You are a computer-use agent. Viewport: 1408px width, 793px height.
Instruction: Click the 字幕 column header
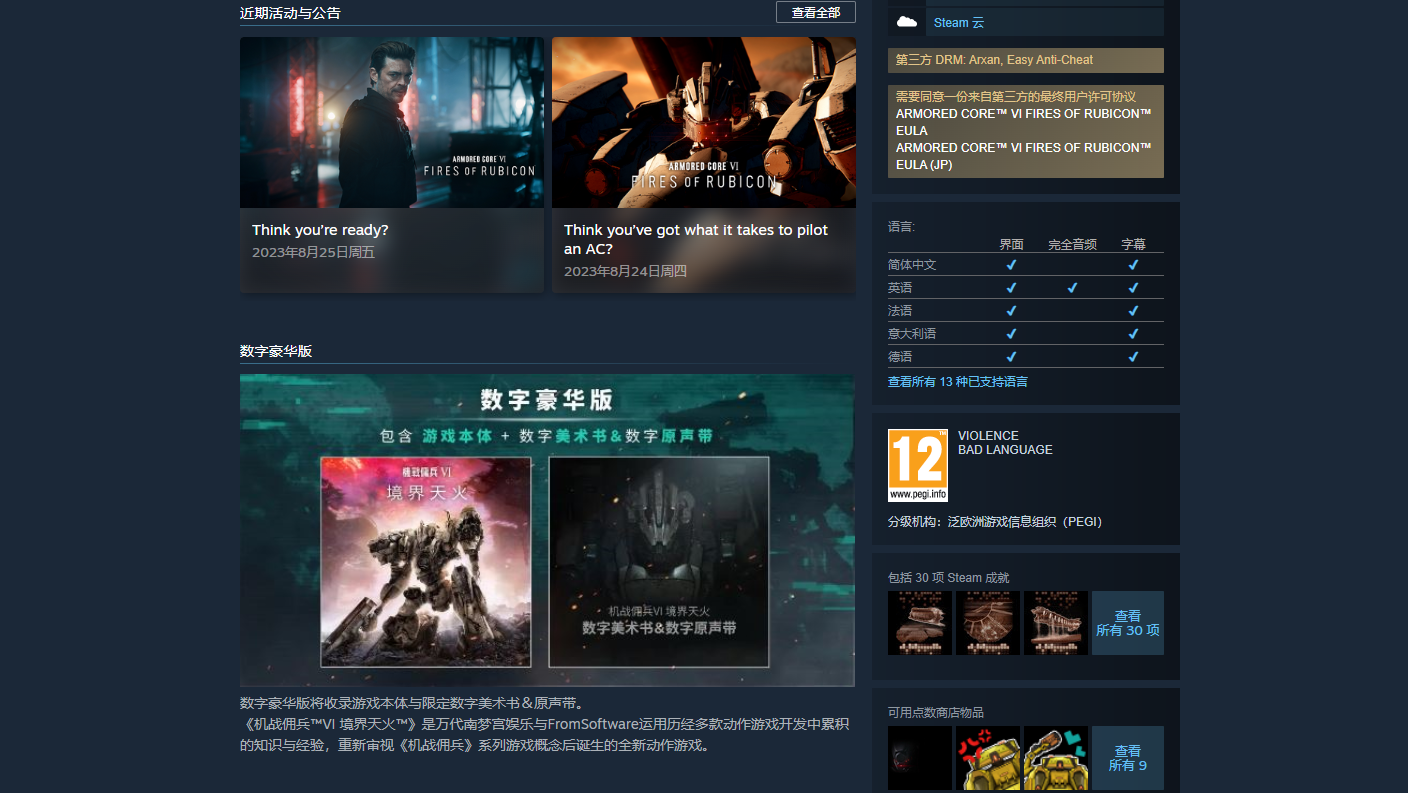pyautogui.click(x=1133, y=244)
